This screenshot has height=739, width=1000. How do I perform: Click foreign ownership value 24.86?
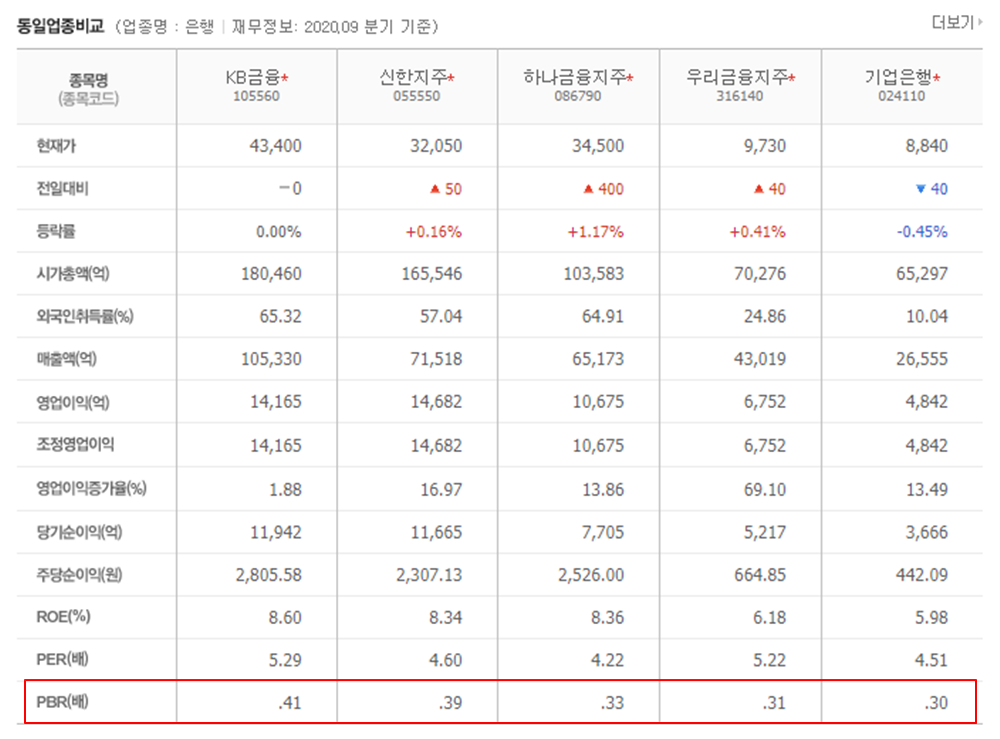pyautogui.click(x=765, y=316)
